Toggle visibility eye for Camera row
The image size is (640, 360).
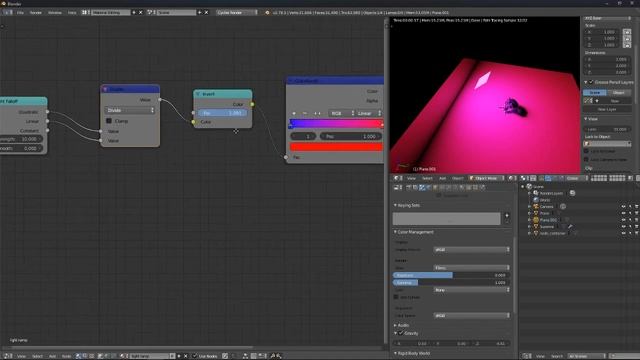(623, 207)
